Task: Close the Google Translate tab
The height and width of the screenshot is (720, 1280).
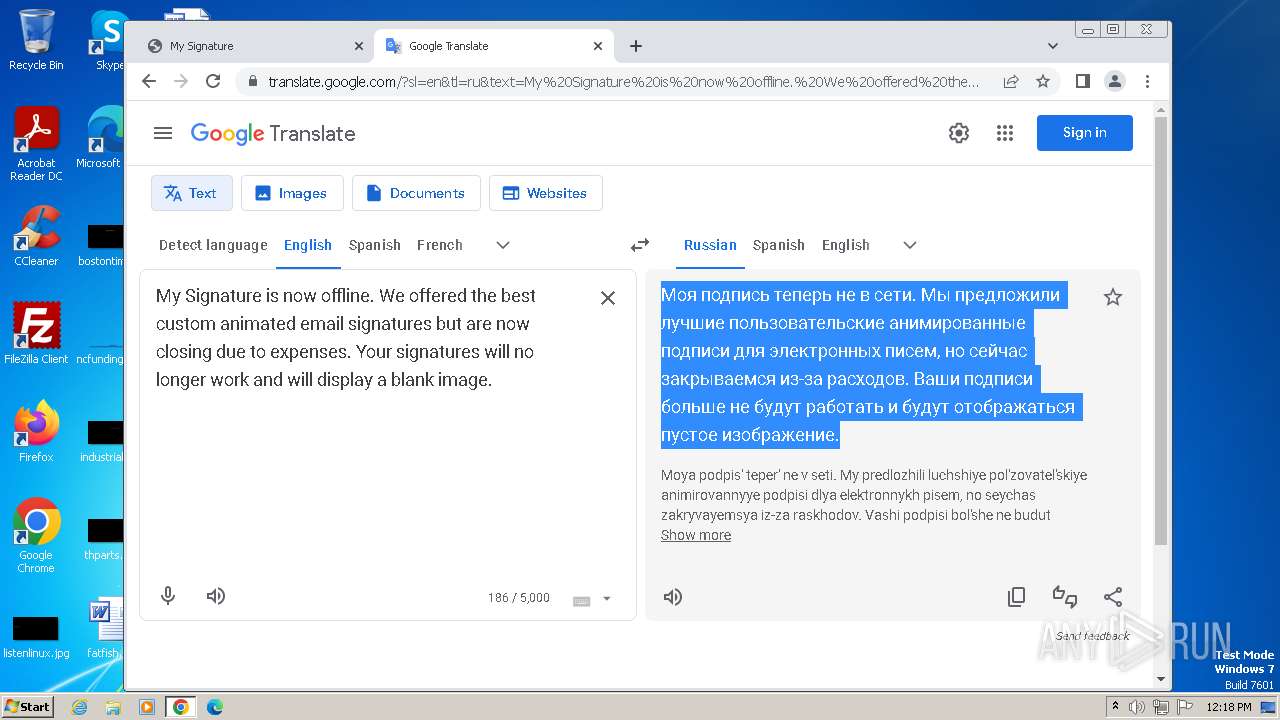Action: (x=598, y=46)
